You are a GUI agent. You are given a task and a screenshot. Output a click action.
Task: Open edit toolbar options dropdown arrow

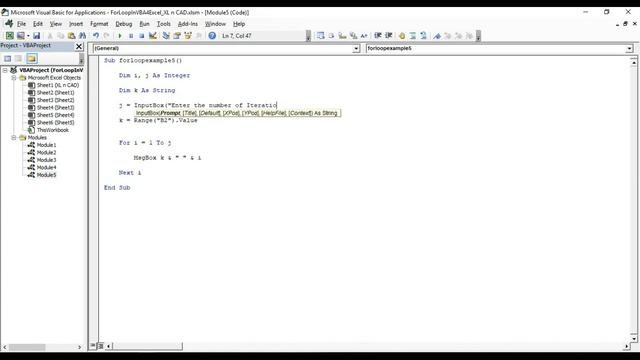[x=478, y=36]
